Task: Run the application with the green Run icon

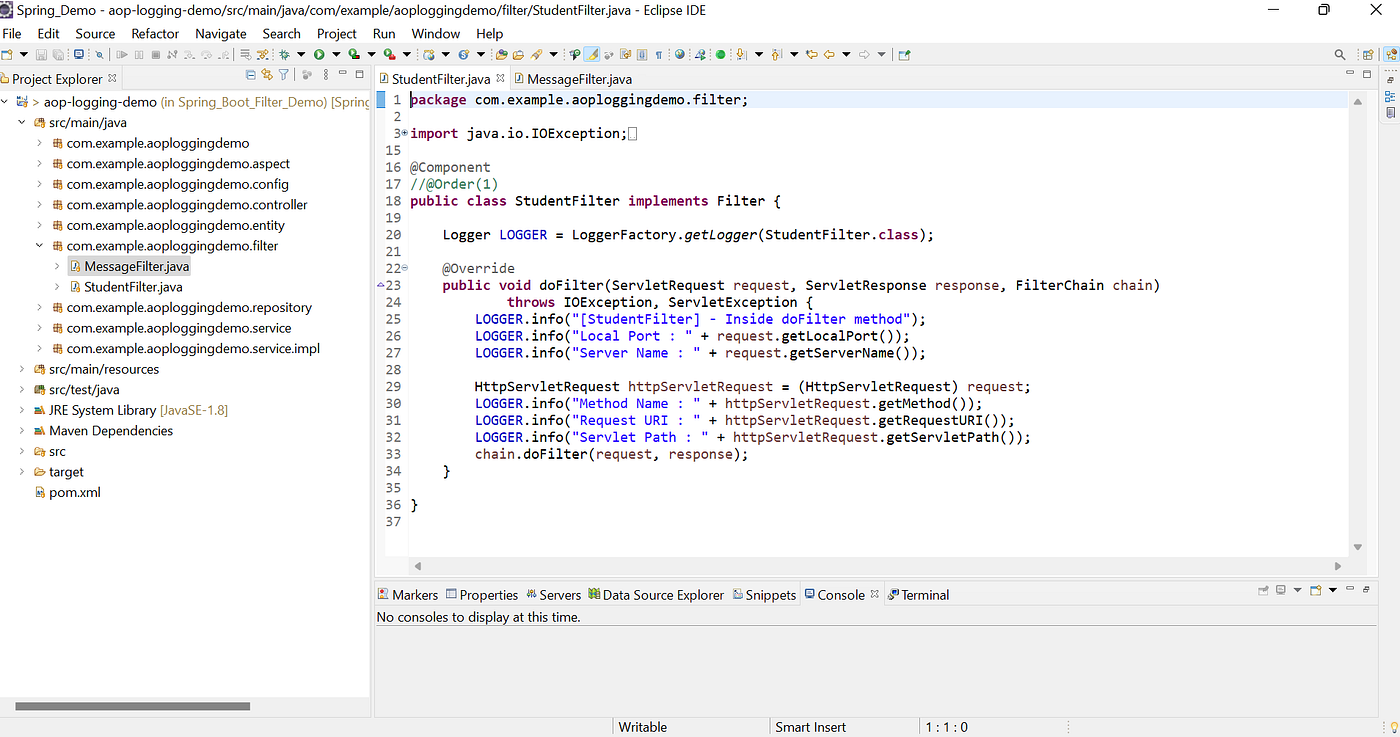Action: click(318, 54)
